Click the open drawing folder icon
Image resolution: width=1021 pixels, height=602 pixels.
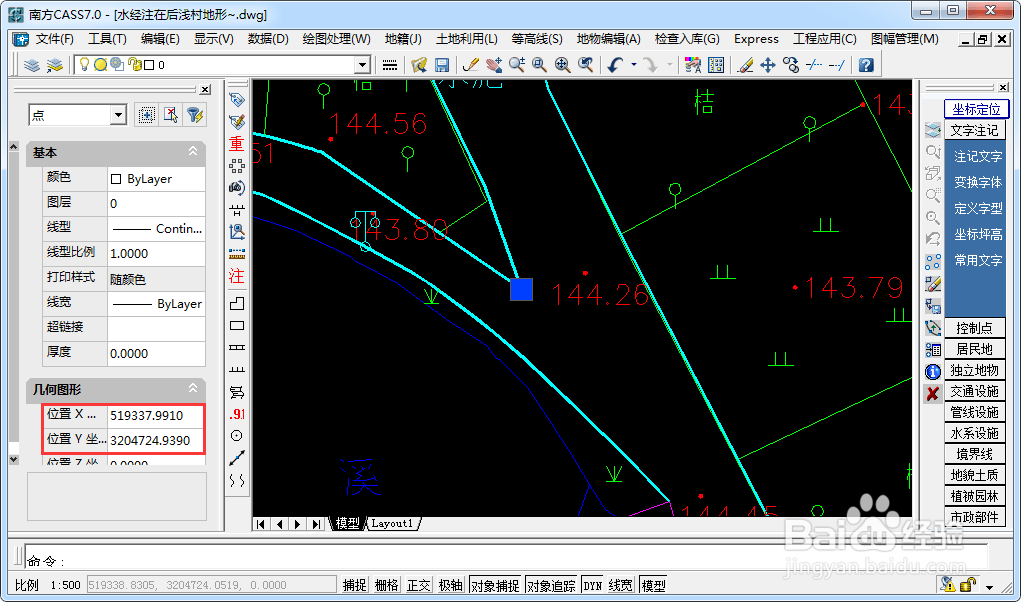click(419, 65)
